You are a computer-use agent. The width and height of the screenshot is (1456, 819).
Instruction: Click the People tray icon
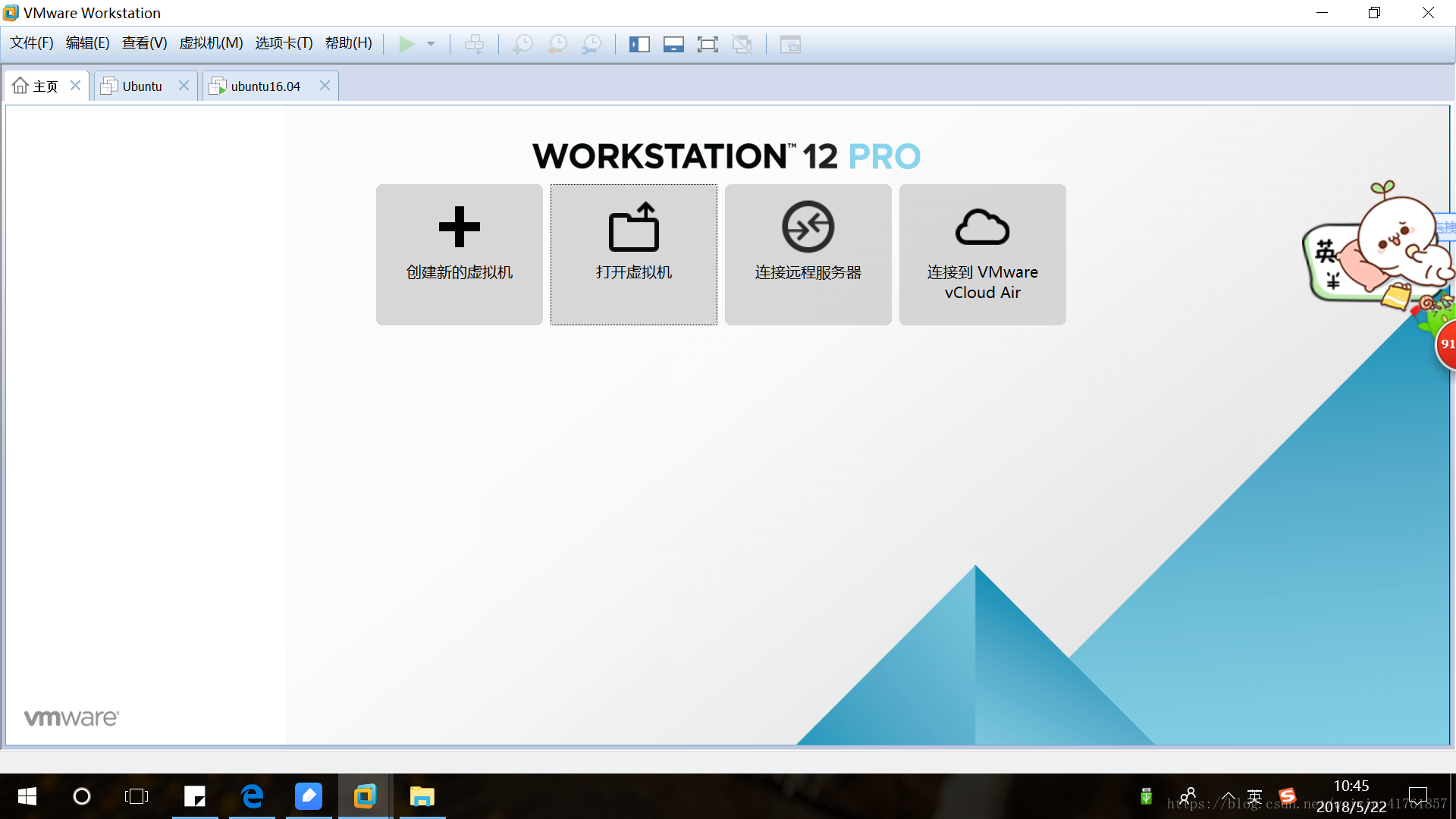pyautogui.click(x=1188, y=796)
